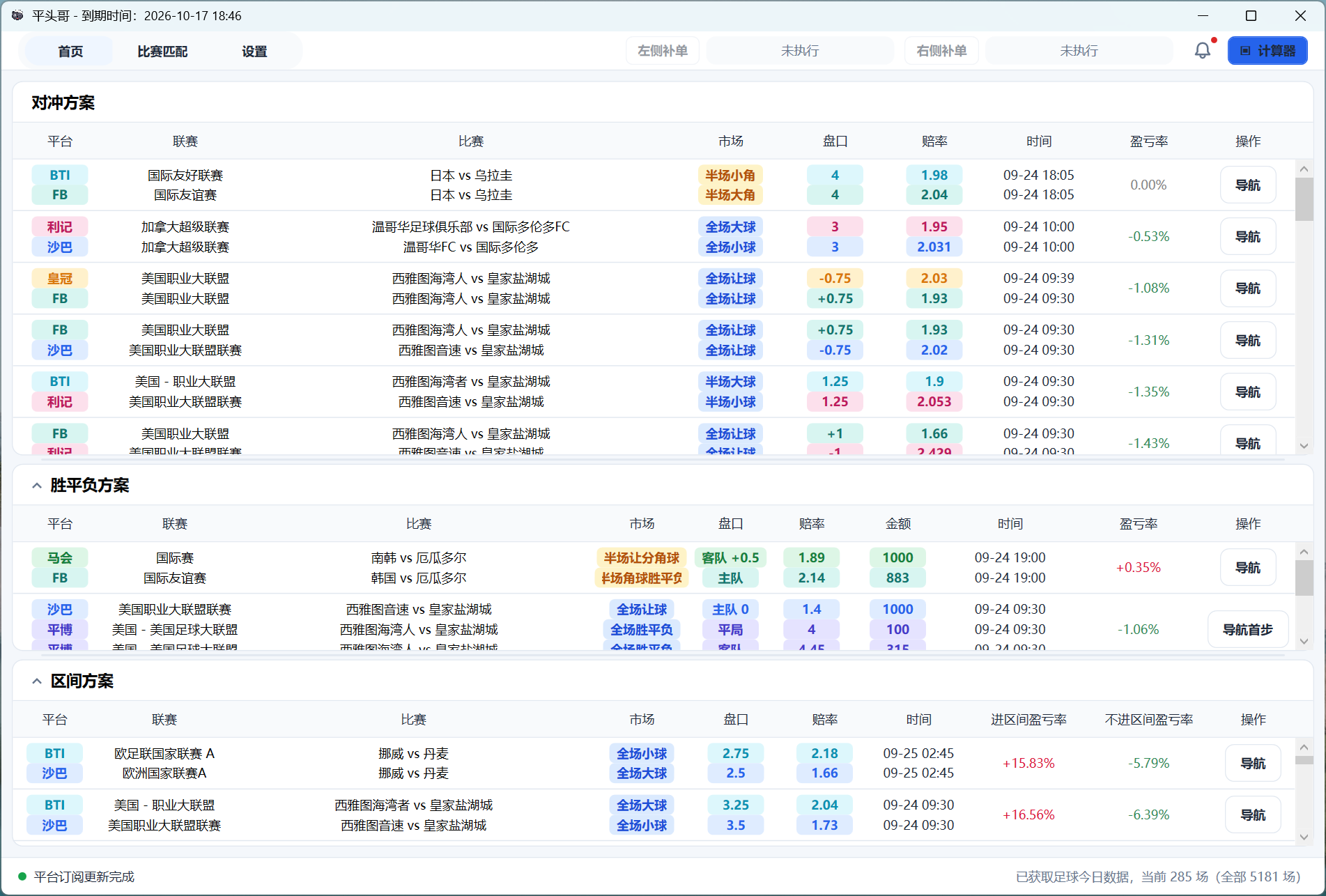Click the 加拿大超级联赛 league cell for 利记
Screen dimensions: 1326x896
tap(185, 227)
